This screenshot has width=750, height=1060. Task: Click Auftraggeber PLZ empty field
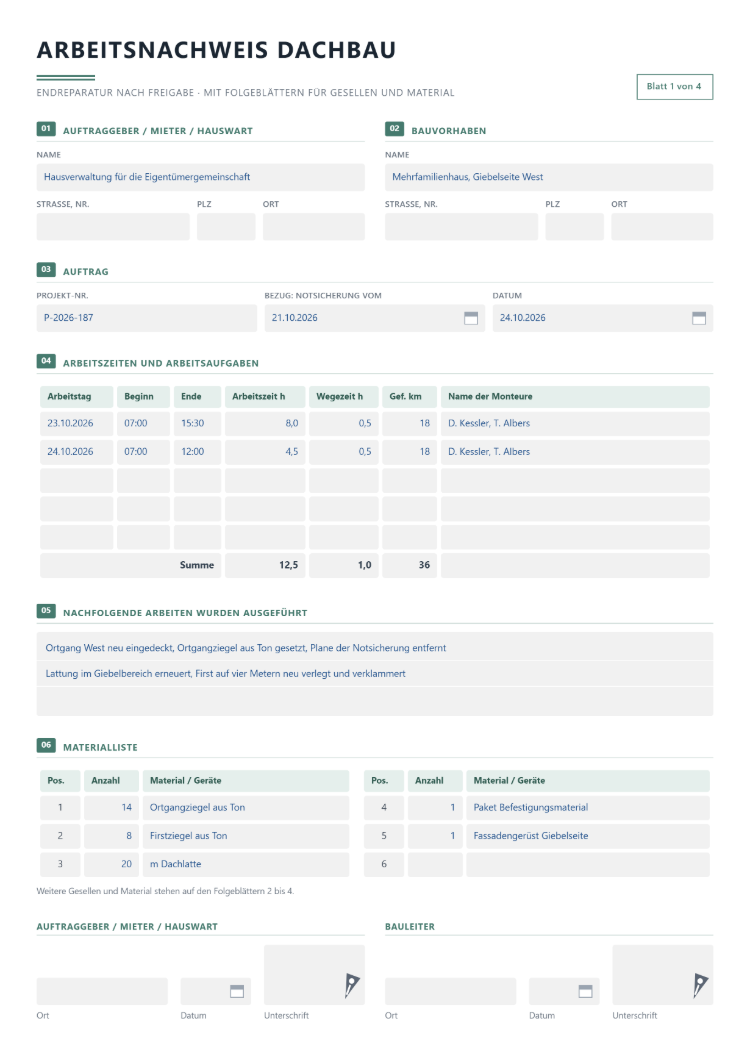click(x=226, y=226)
